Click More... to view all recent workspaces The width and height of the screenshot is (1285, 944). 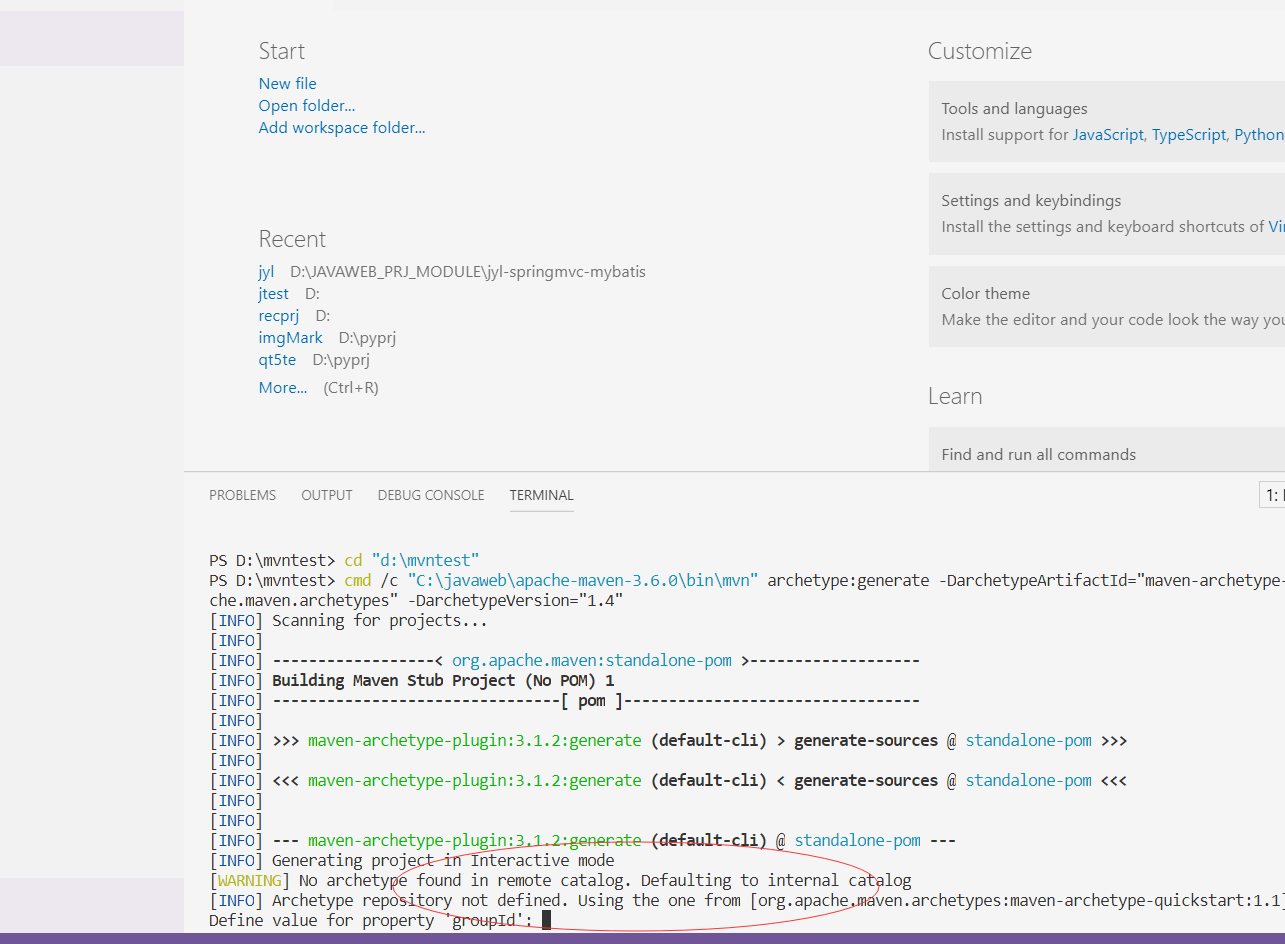[283, 387]
